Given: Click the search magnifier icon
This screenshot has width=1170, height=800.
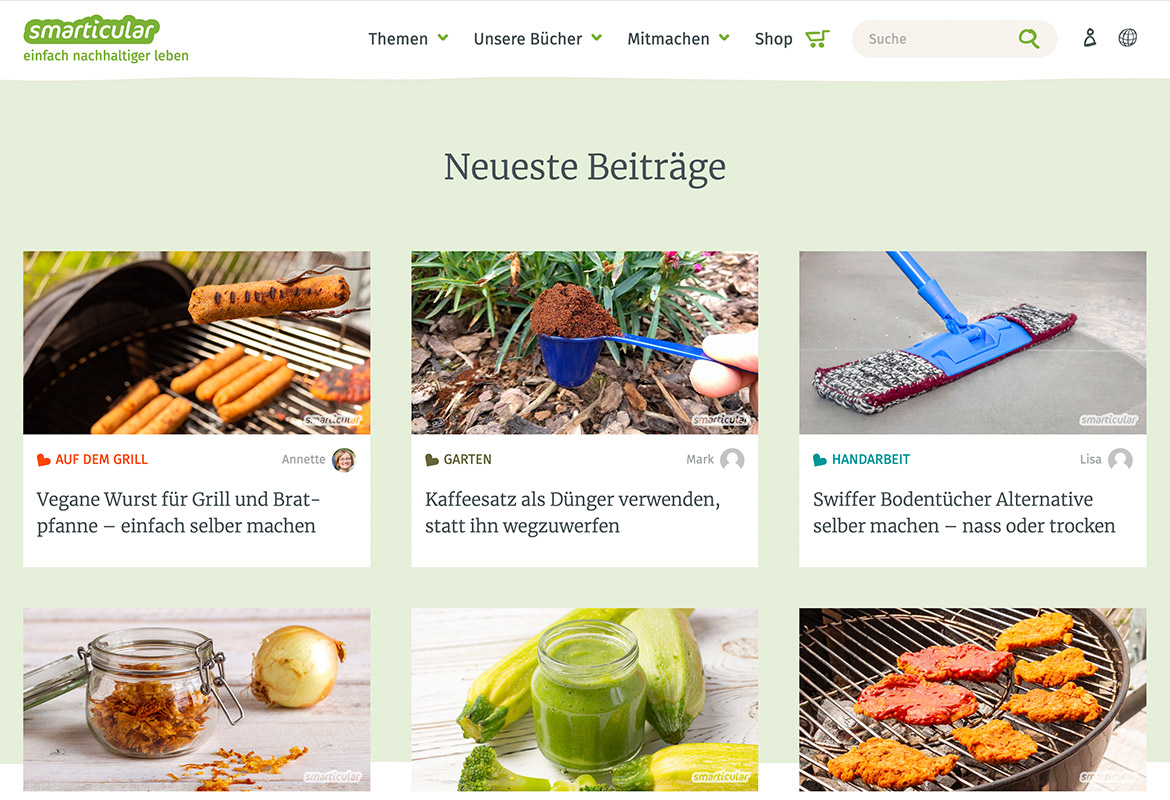Looking at the screenshot, I should point(1029,39).
